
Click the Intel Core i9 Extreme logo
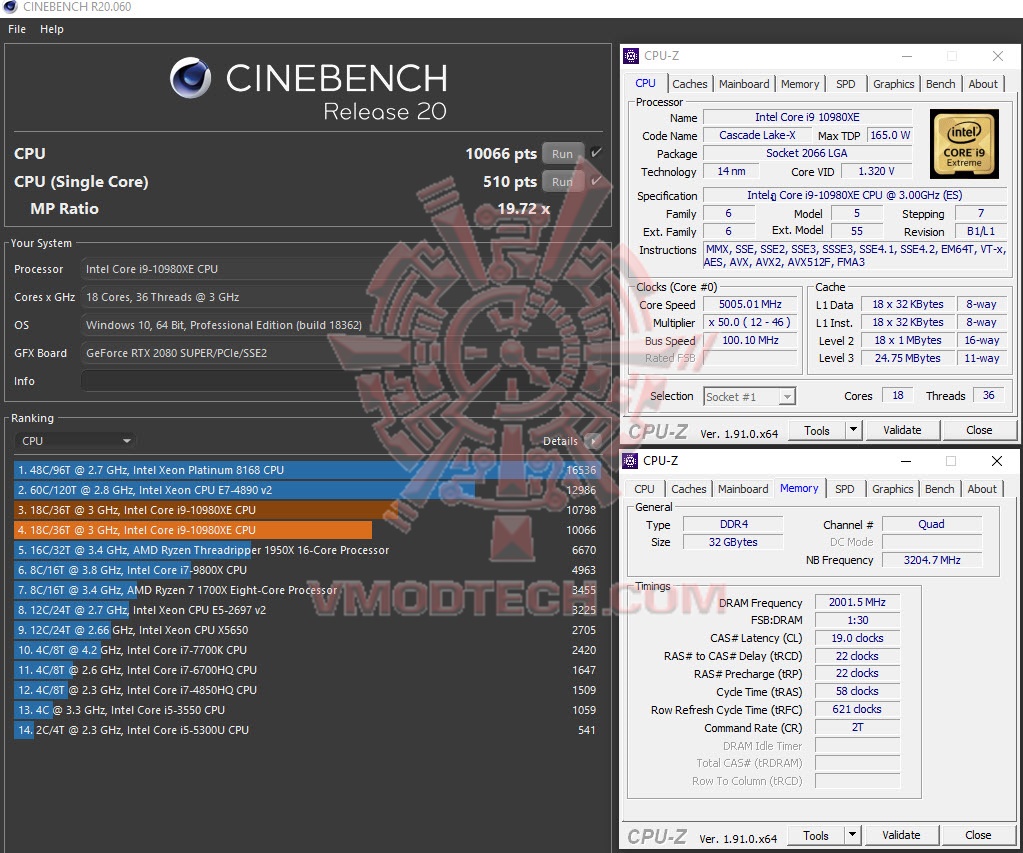pyautogui.click(x=964, y=144)
